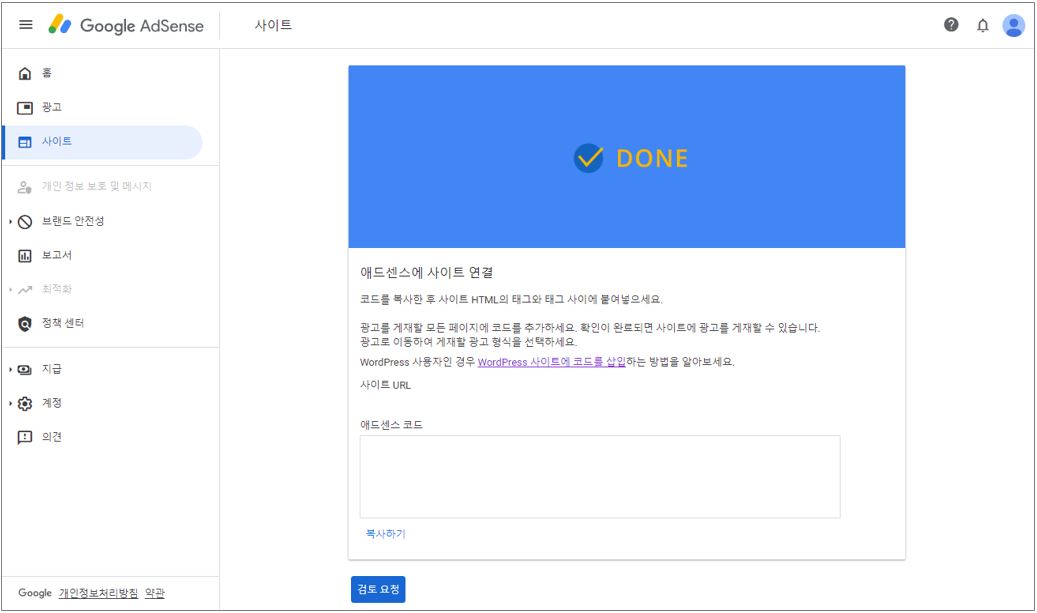1037x613 pixels.
Task: Open the notifications bell
Action: pyautogui.click(x=982, y=26)
